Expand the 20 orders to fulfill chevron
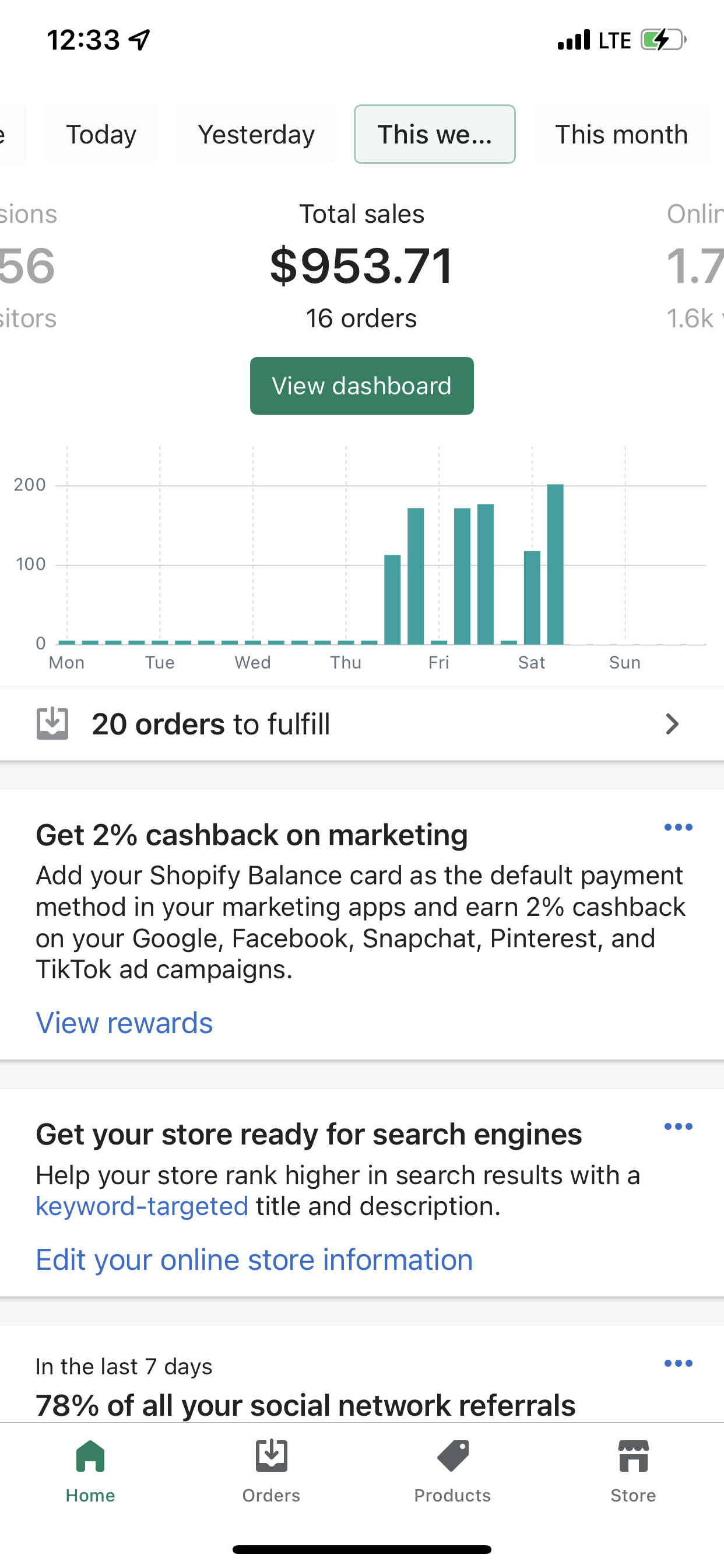 pyautogui.click(x=672, y=724)
